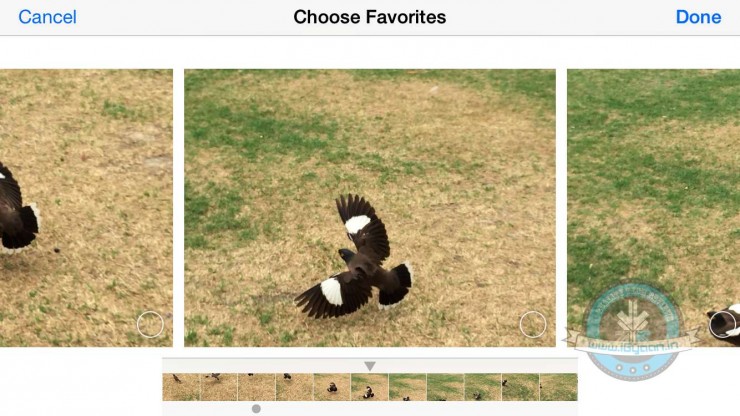Pick the fourth filmstrip thumbnail
Screen dimensions: 740x416
(294, 387)
